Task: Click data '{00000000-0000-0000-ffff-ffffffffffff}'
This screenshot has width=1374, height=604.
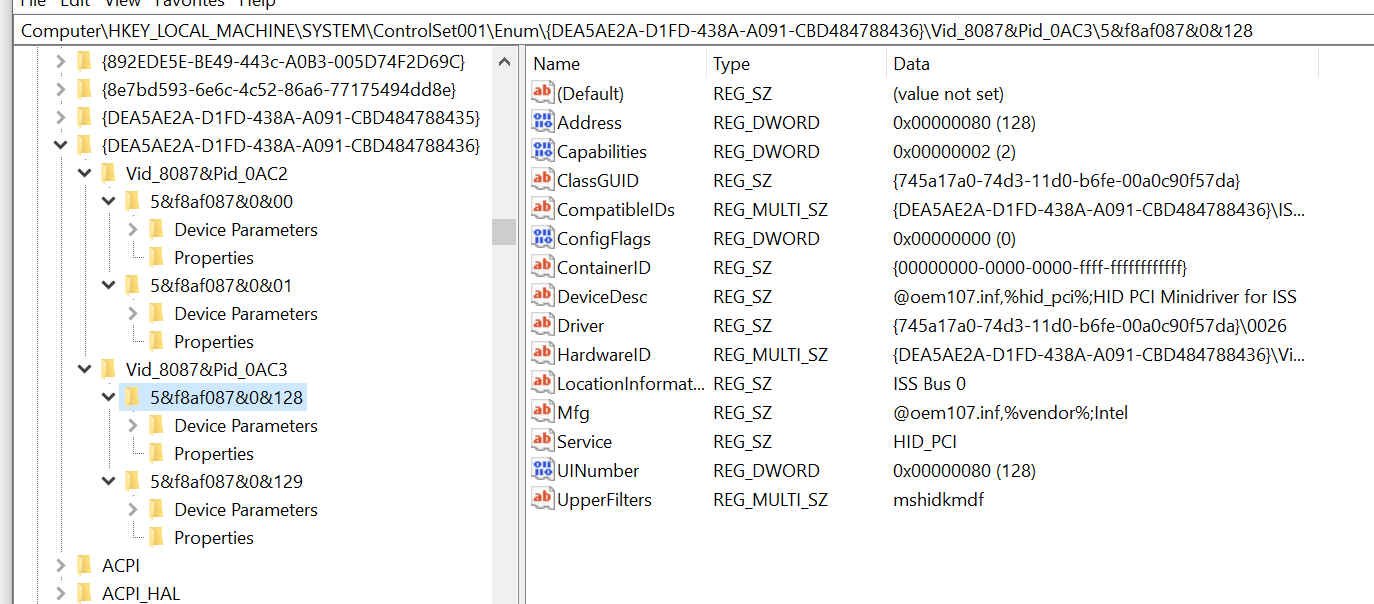Action: pos(1039,267)
